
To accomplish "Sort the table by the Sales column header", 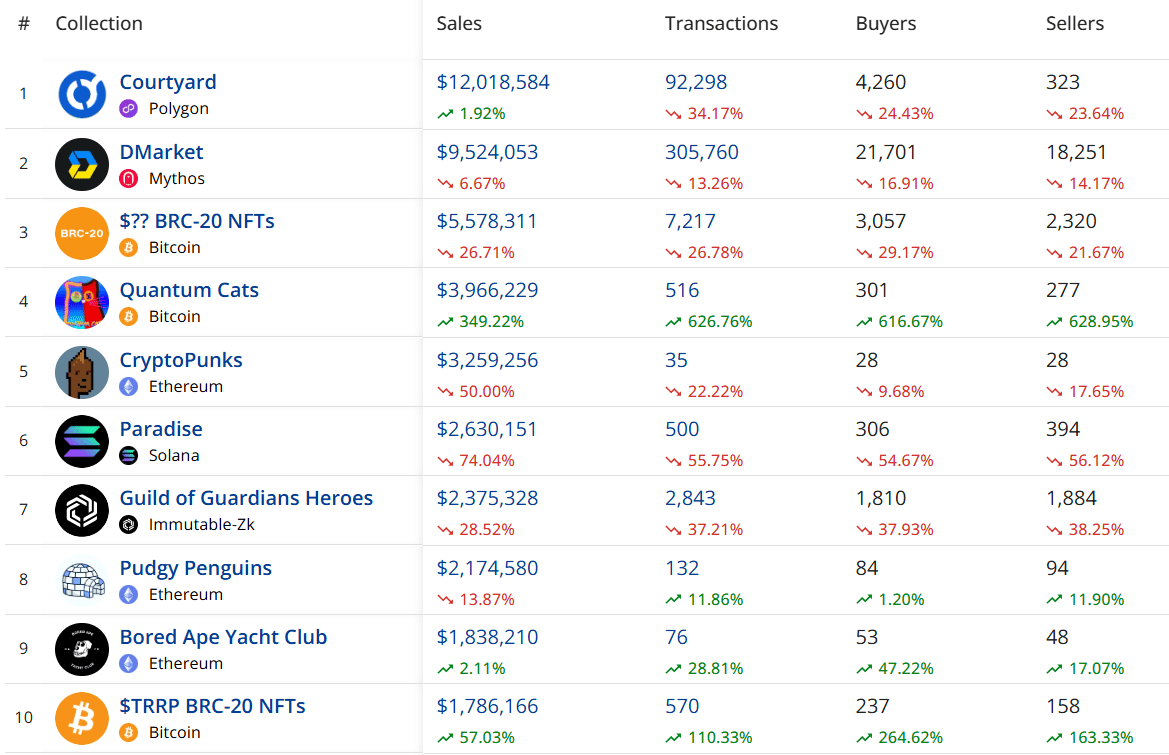I will tap(459, 24).
